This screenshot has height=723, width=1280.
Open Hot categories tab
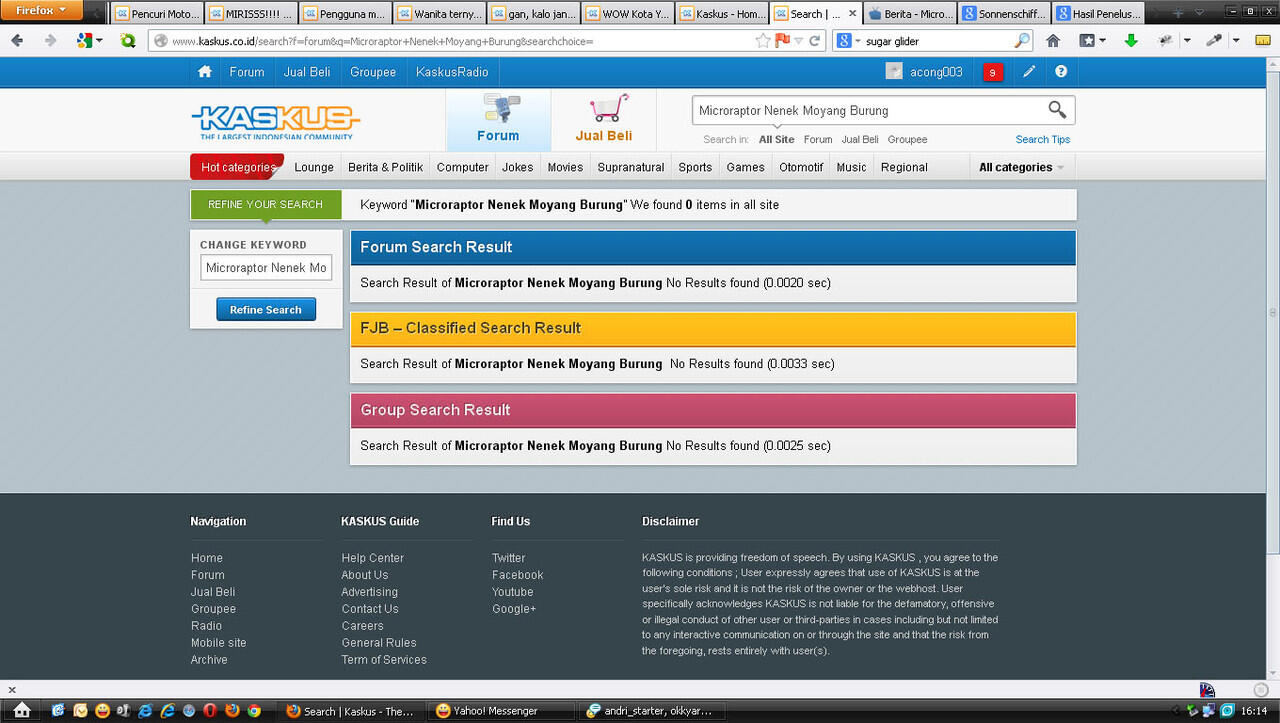tap(238, 167)
